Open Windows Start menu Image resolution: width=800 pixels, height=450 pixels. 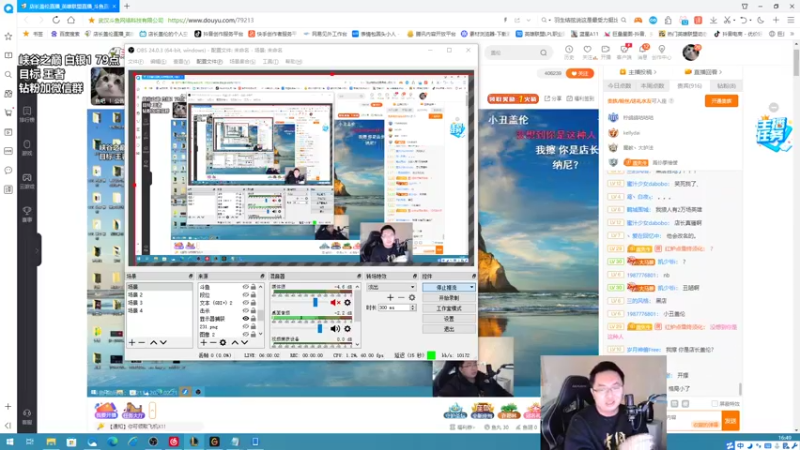coord(9,442)
